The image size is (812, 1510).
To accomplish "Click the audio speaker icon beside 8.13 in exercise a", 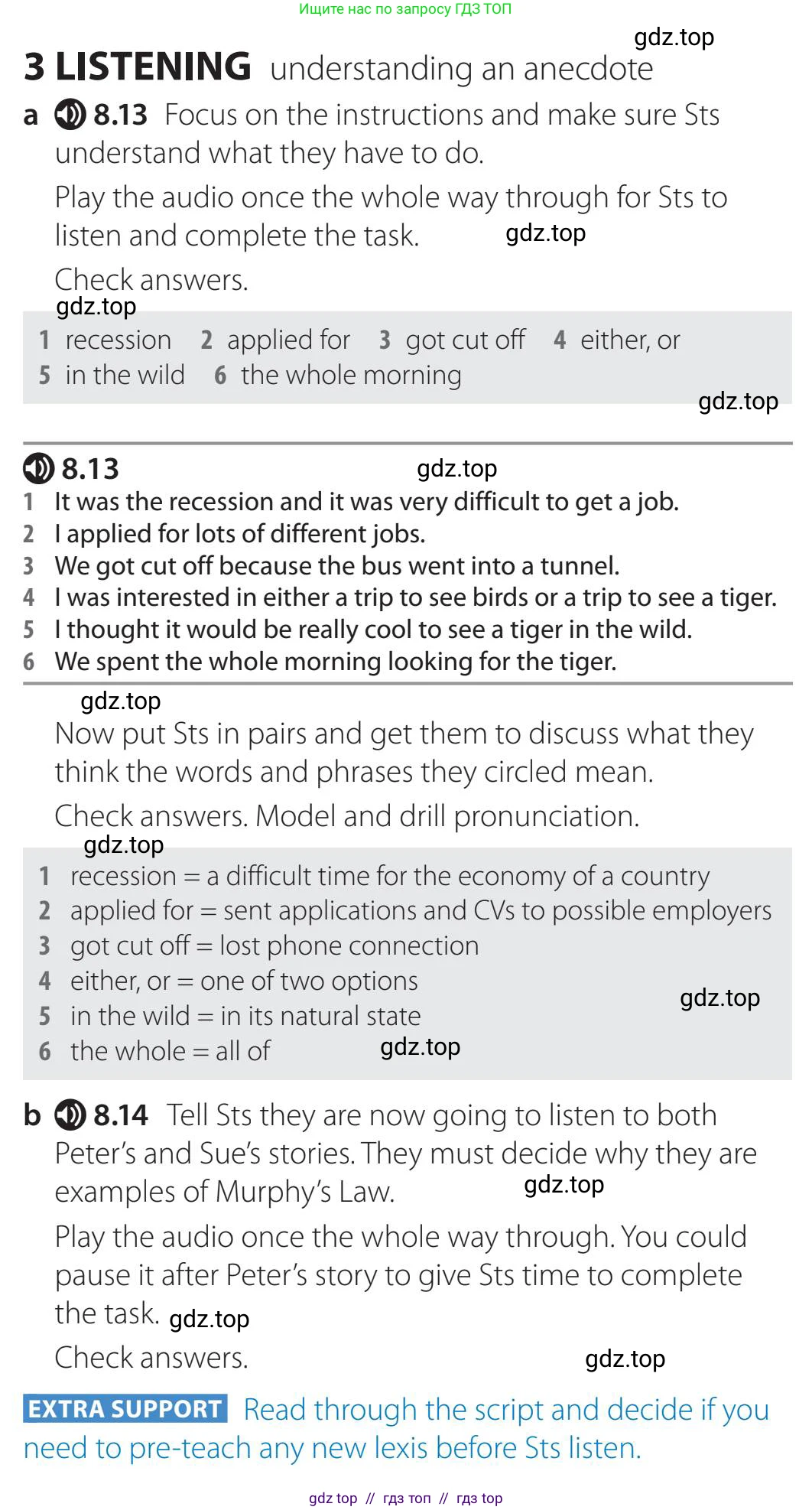I will (70, 115).
